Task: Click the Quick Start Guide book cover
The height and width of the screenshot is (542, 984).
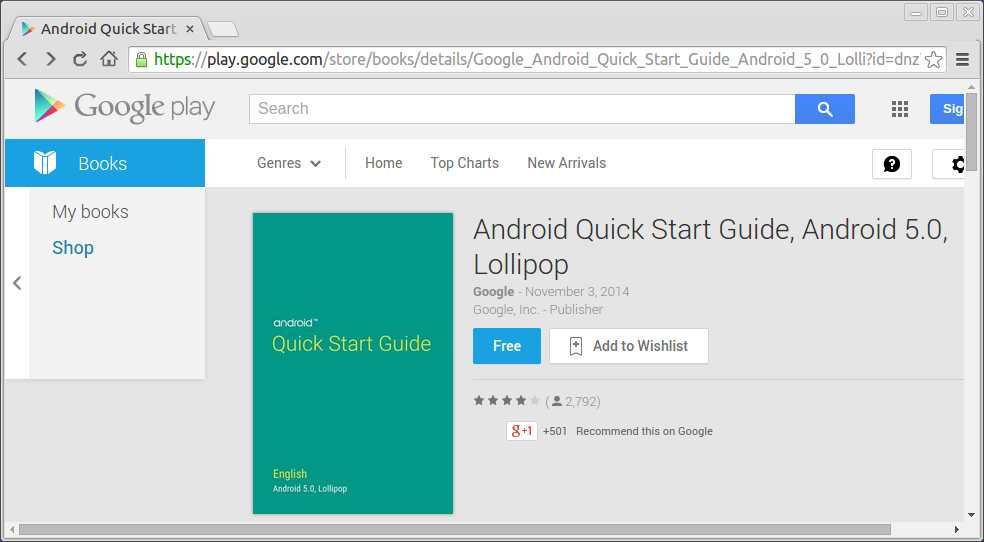Action: point(353,363)
